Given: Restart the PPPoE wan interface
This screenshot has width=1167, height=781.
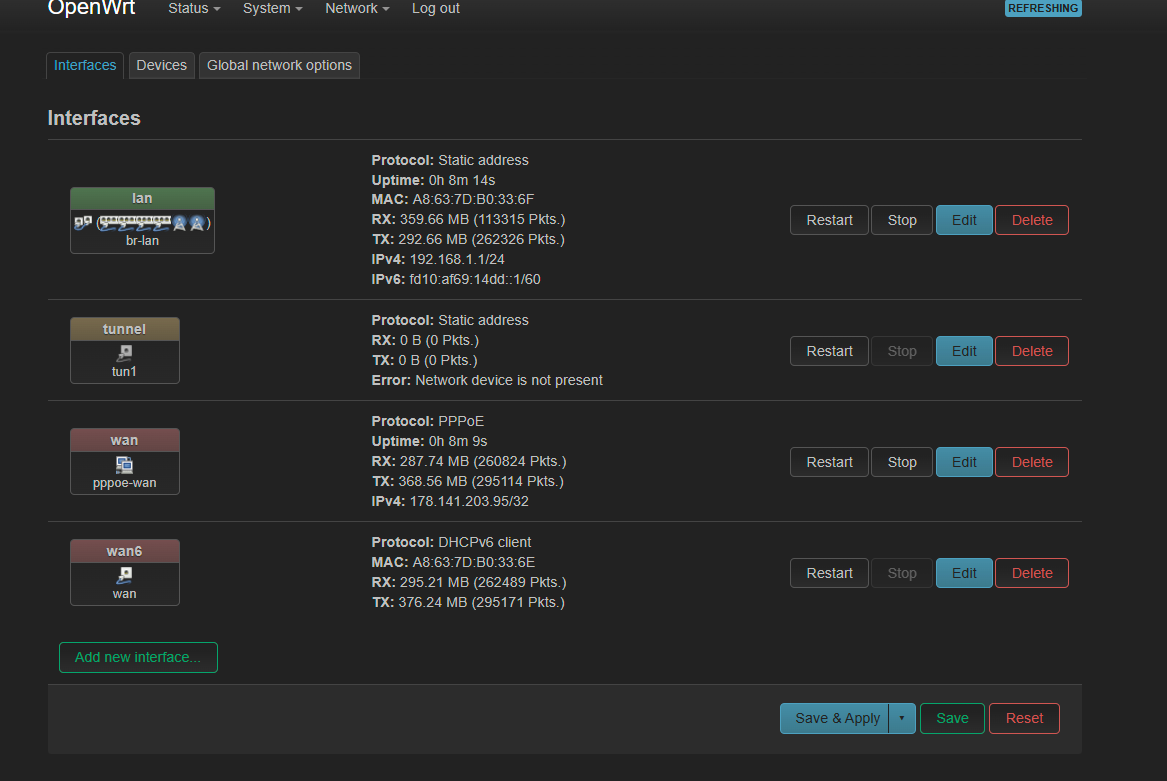Looking at the screenshot, I should (x=829, y=462).
